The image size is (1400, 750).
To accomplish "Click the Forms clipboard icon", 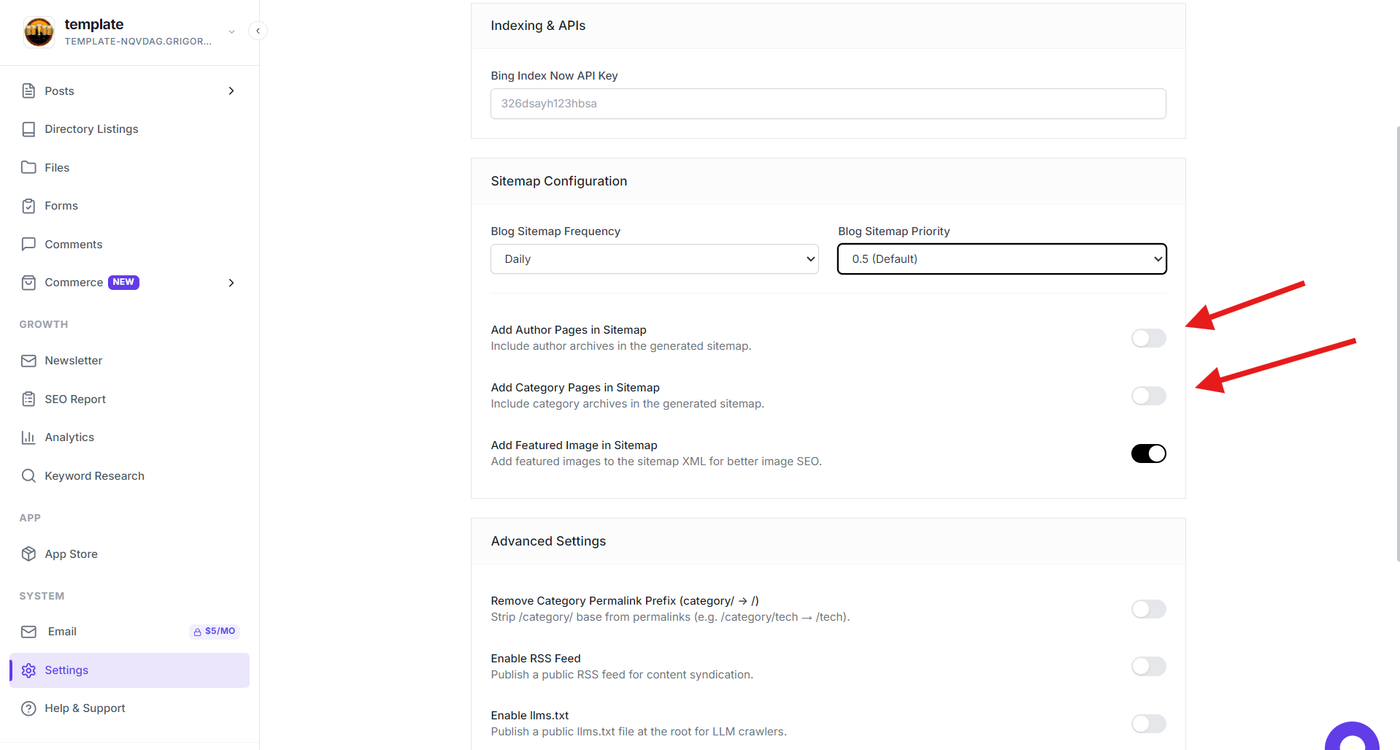I will point(28,206).
